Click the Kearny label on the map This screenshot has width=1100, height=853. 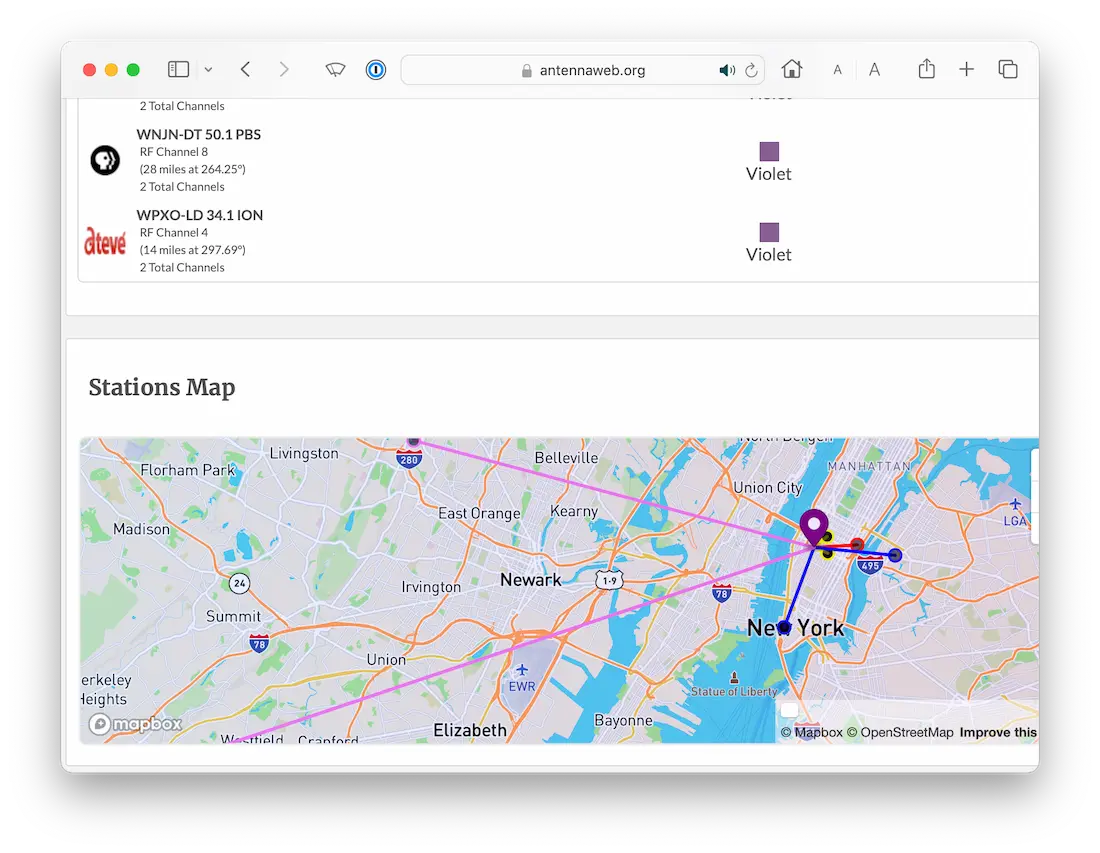[x=575, y=511]
